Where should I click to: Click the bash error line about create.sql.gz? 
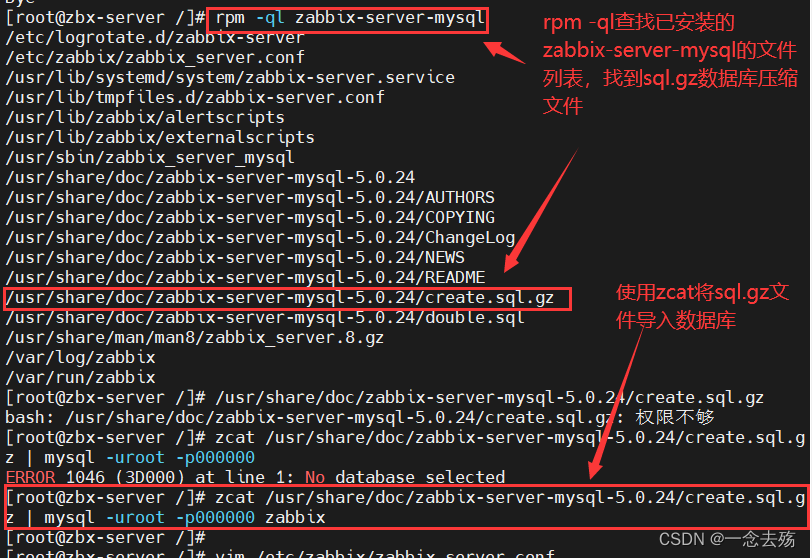(x=360, y=418)
